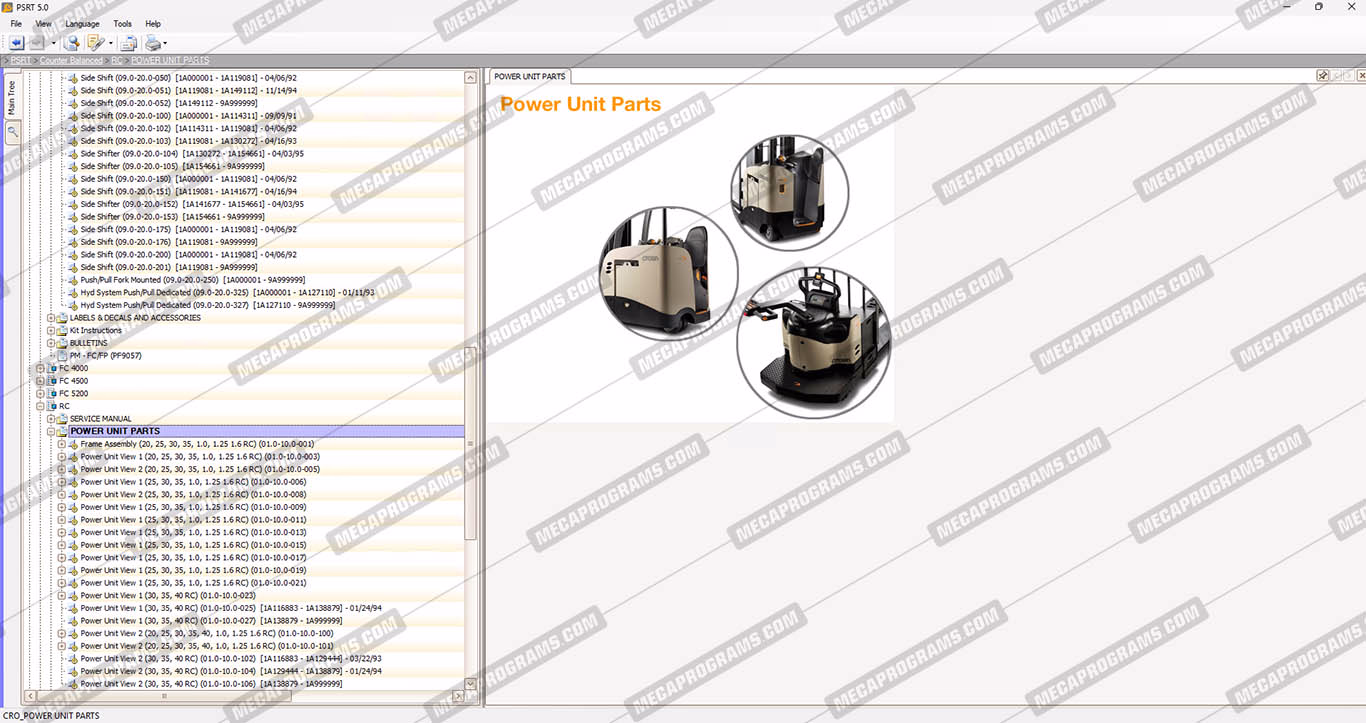Click the document properties toolbar icon
Image resolution: width=1366 pixels, height=723 pixels.
point(128,43)
